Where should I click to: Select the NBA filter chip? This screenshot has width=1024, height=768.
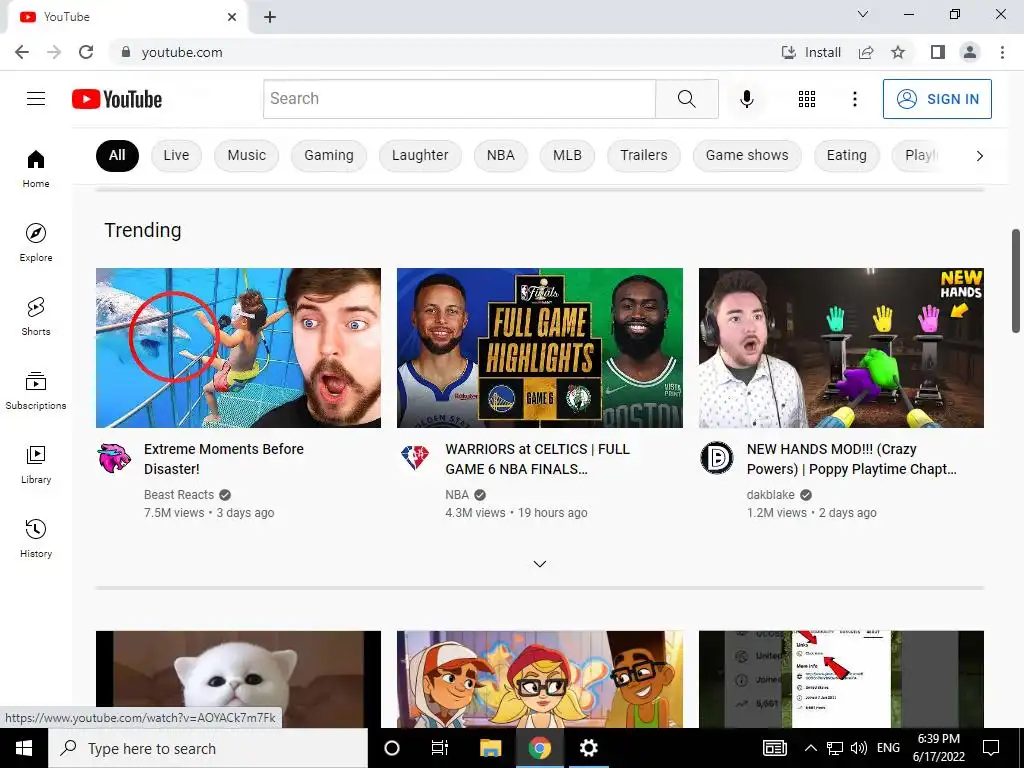pos(500,155)
